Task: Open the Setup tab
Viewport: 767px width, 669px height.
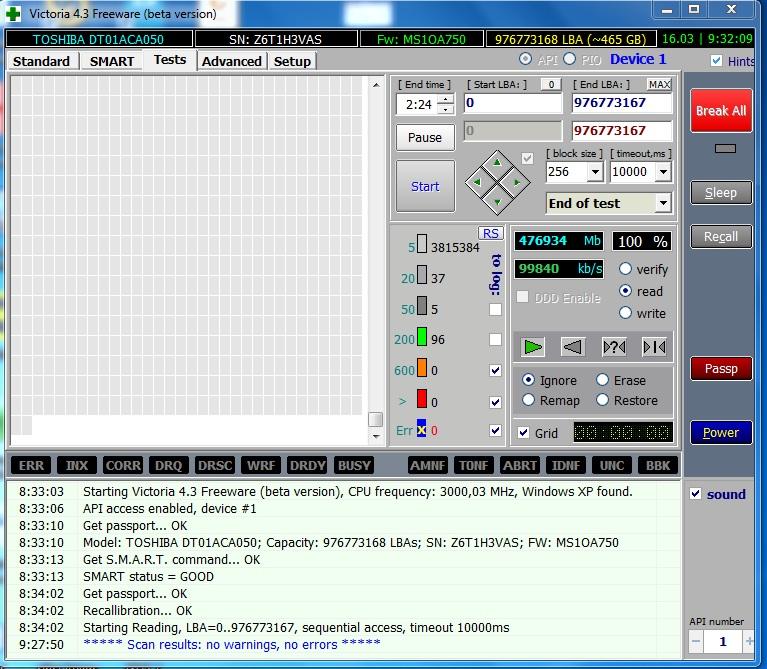Action: tap(292, 62)
